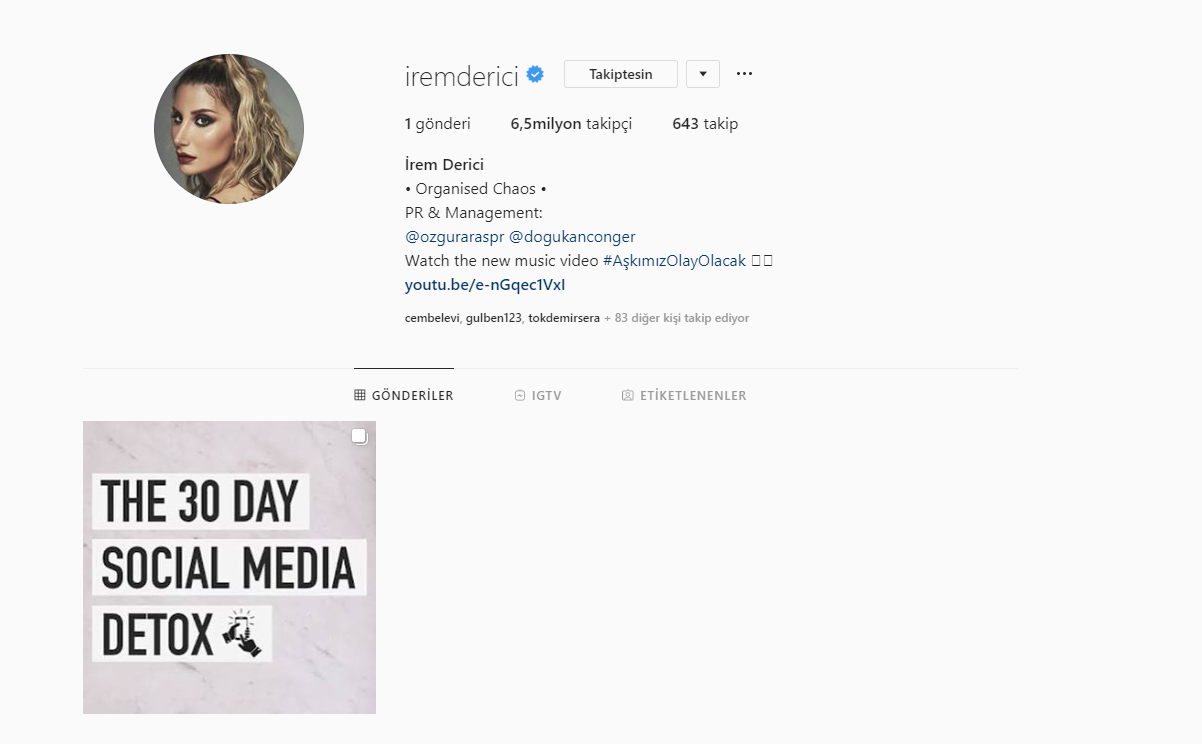Toggle the Takiptesin following button
This screenshot has height=744, width=1202.
[x=621, y=74]
